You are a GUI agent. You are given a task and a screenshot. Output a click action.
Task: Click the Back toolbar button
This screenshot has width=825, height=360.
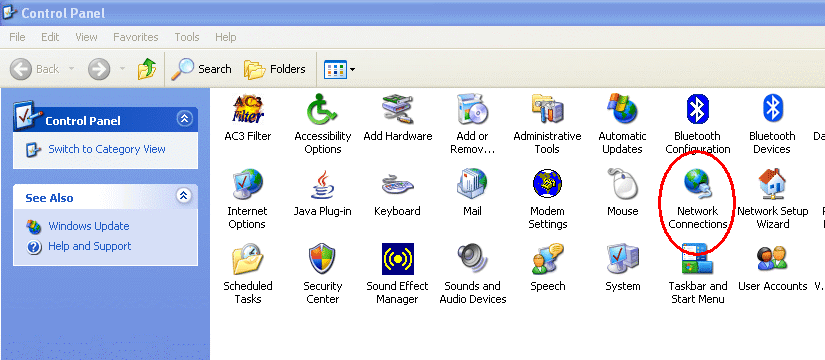(x=35, y=69)
